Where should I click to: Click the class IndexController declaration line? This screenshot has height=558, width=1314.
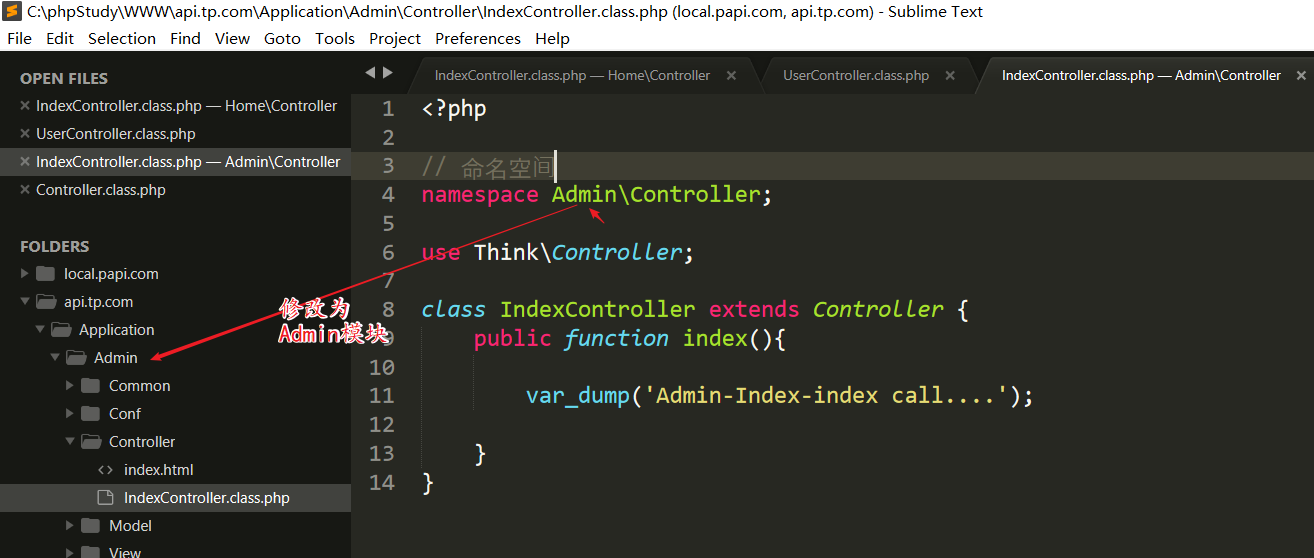click(x=695, y=309)
